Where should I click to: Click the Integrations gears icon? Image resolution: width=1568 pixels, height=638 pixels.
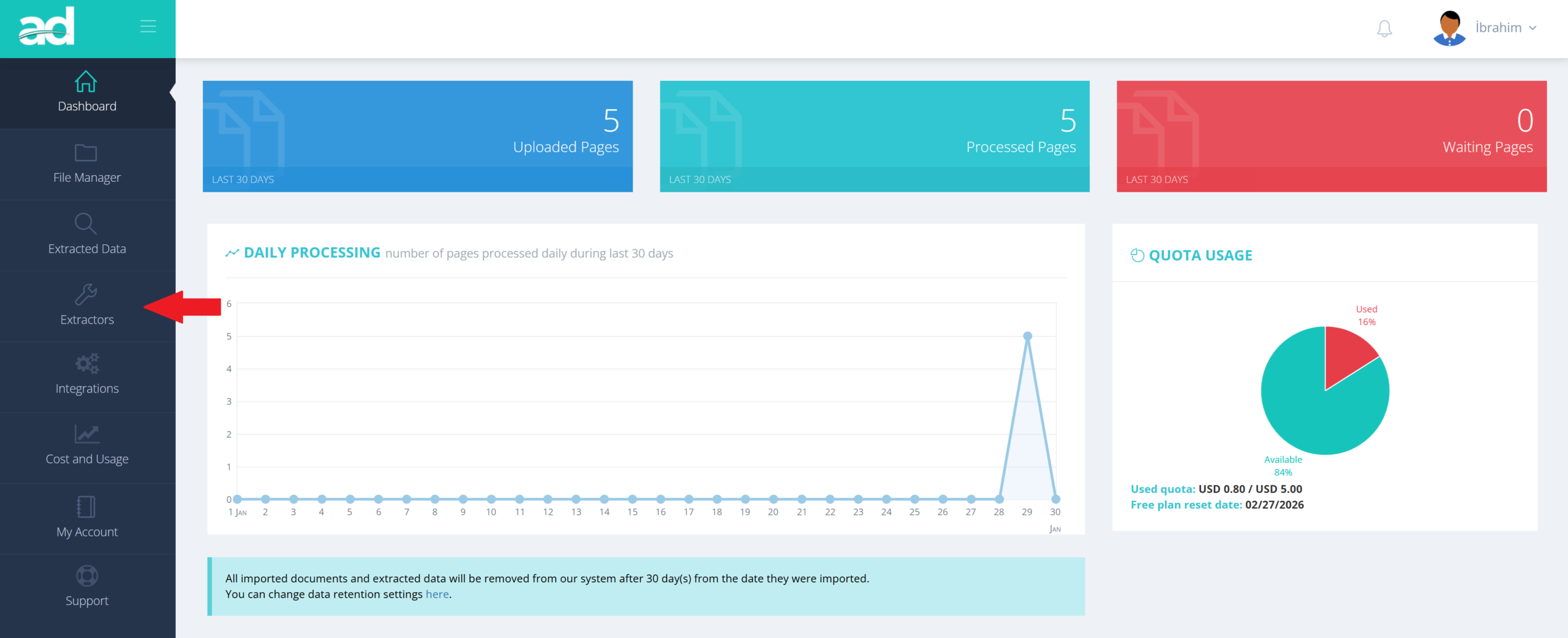pos(87,364)
